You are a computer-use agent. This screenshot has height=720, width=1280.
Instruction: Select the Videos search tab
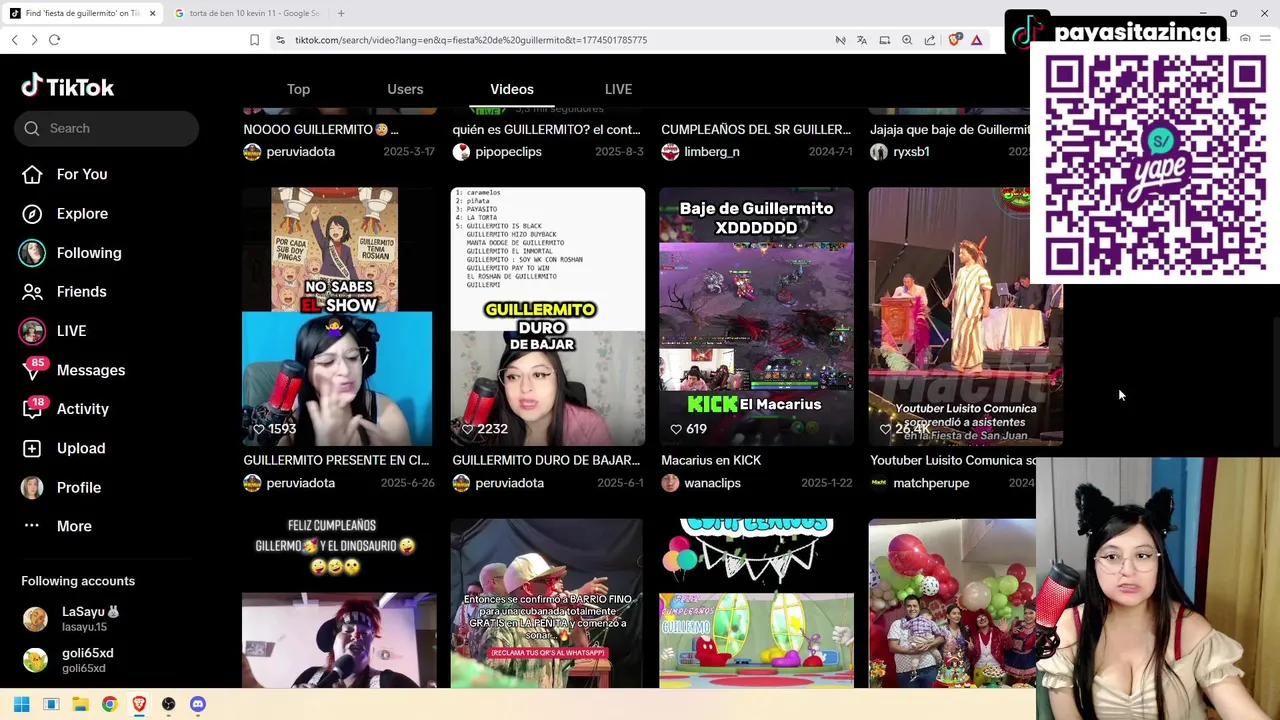click(512, 89)
